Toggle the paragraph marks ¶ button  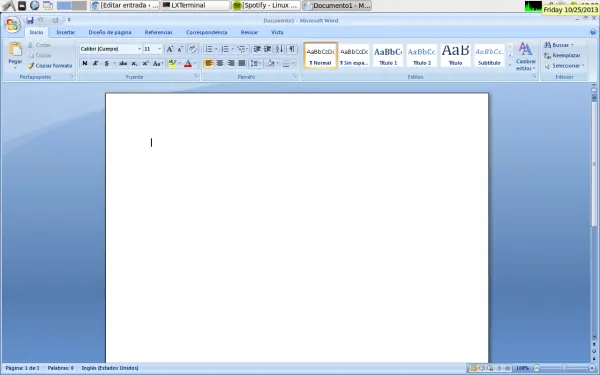[x=292, y=49]
